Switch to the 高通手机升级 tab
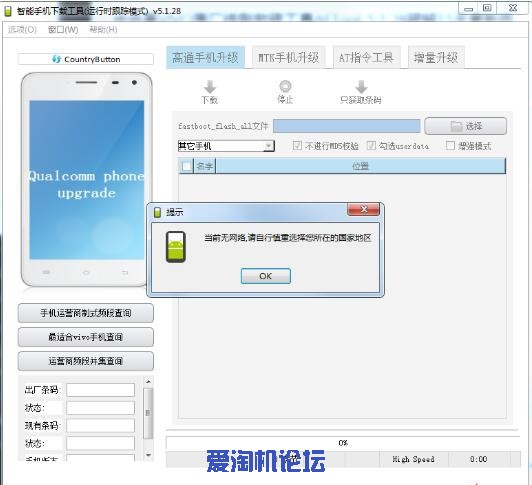The width and height of the screenshot is (532, 485). 205,57
